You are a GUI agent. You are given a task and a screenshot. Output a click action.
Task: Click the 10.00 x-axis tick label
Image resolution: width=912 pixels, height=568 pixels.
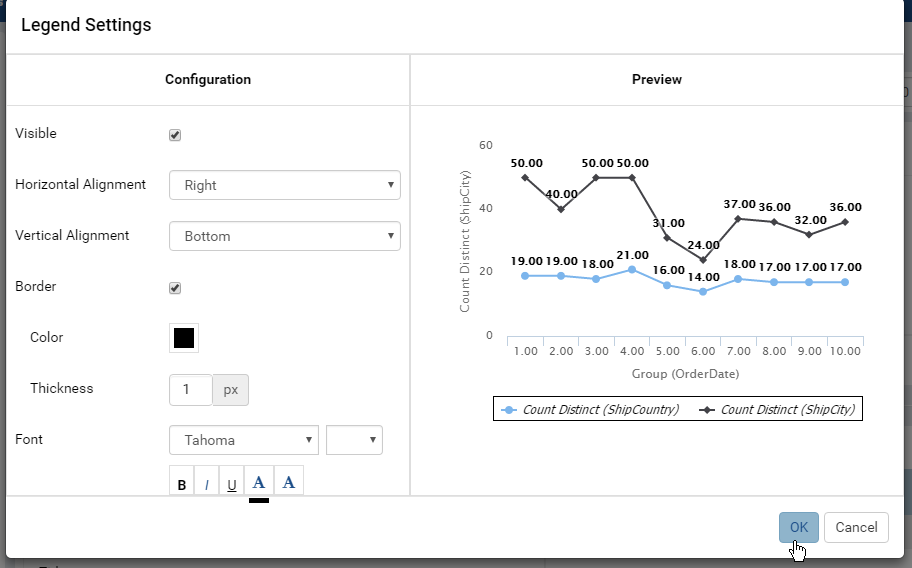pos(845,351)
